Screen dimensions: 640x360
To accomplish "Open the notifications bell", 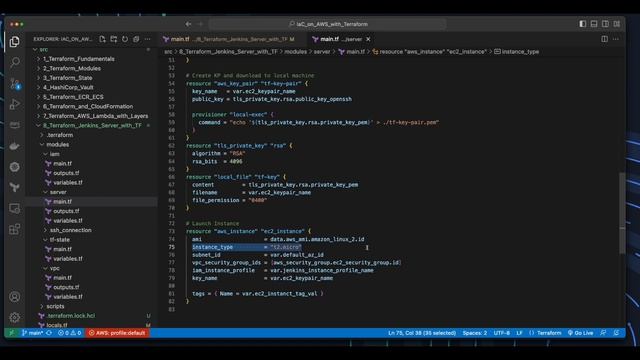I will tap(616, 333).
